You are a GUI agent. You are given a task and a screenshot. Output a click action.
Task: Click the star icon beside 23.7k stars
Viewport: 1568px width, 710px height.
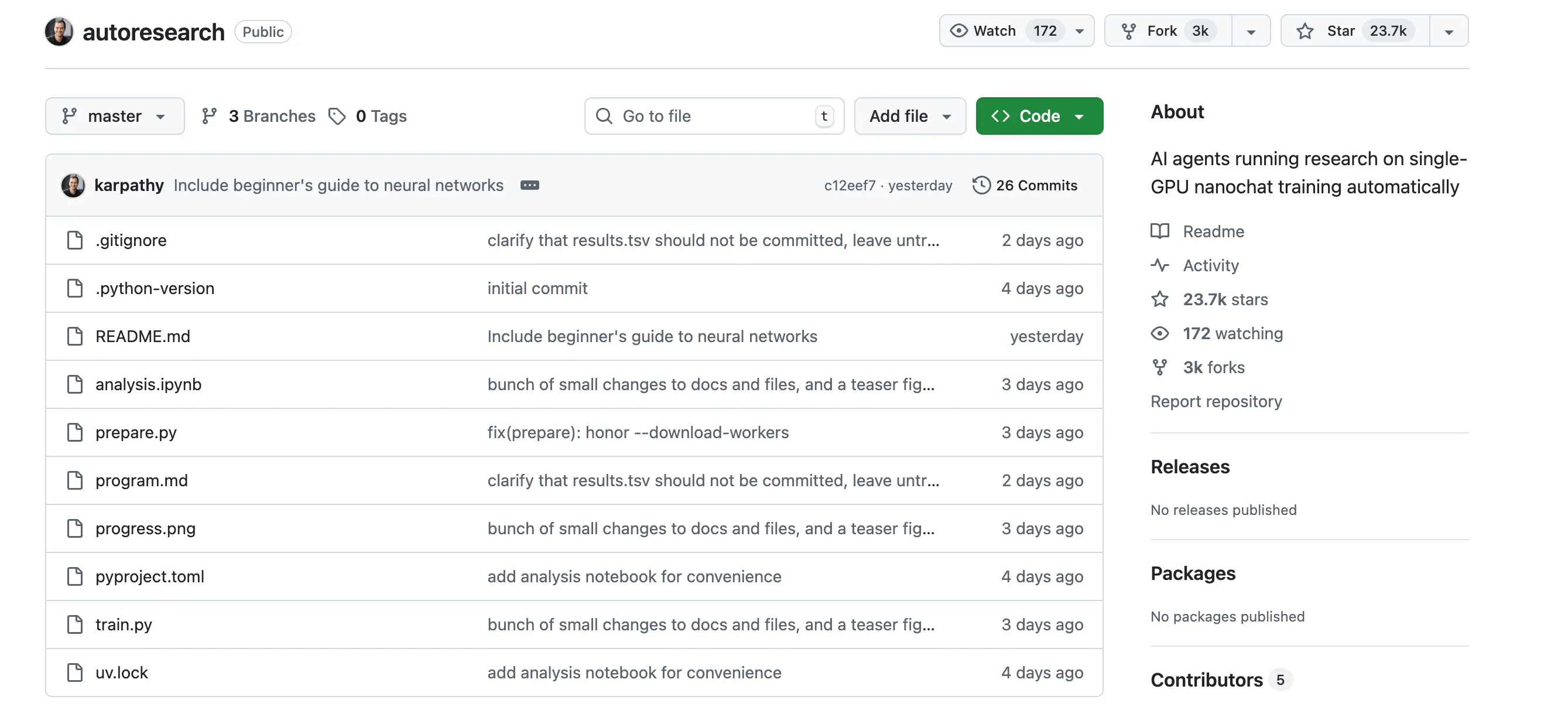pyautogui.click(x=1159, y=299)
